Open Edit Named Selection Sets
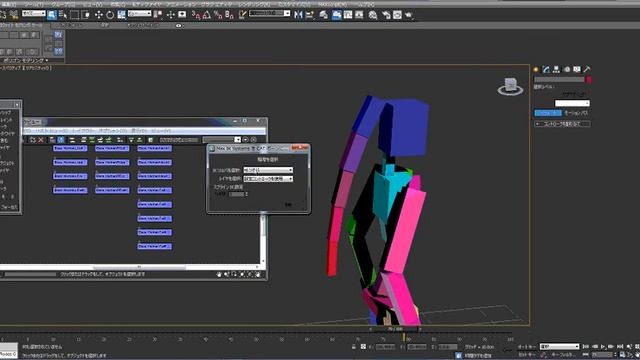 242,15
